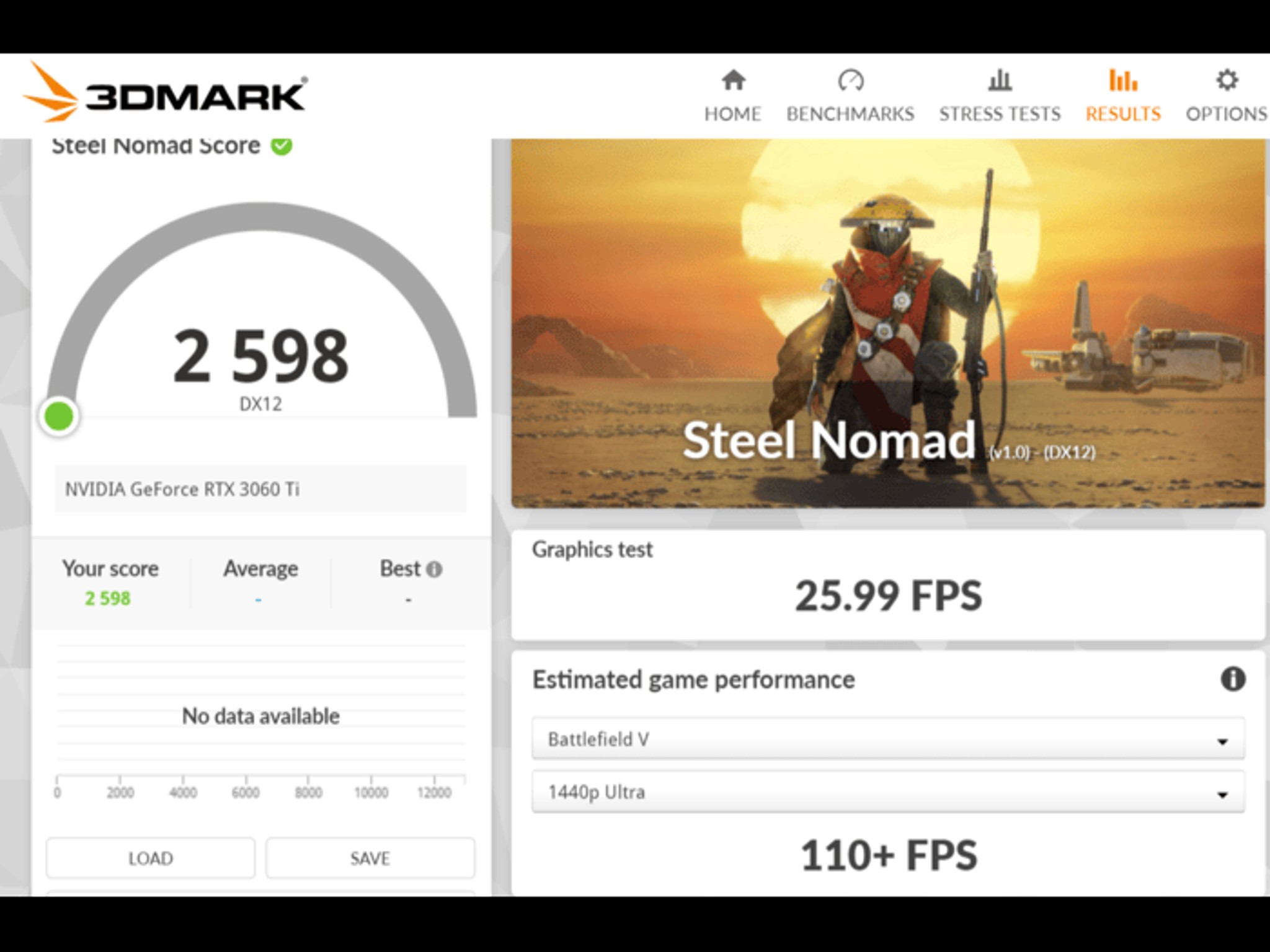
Task: Click the 110+ FPS estimate
Action: tap(889, 855)
